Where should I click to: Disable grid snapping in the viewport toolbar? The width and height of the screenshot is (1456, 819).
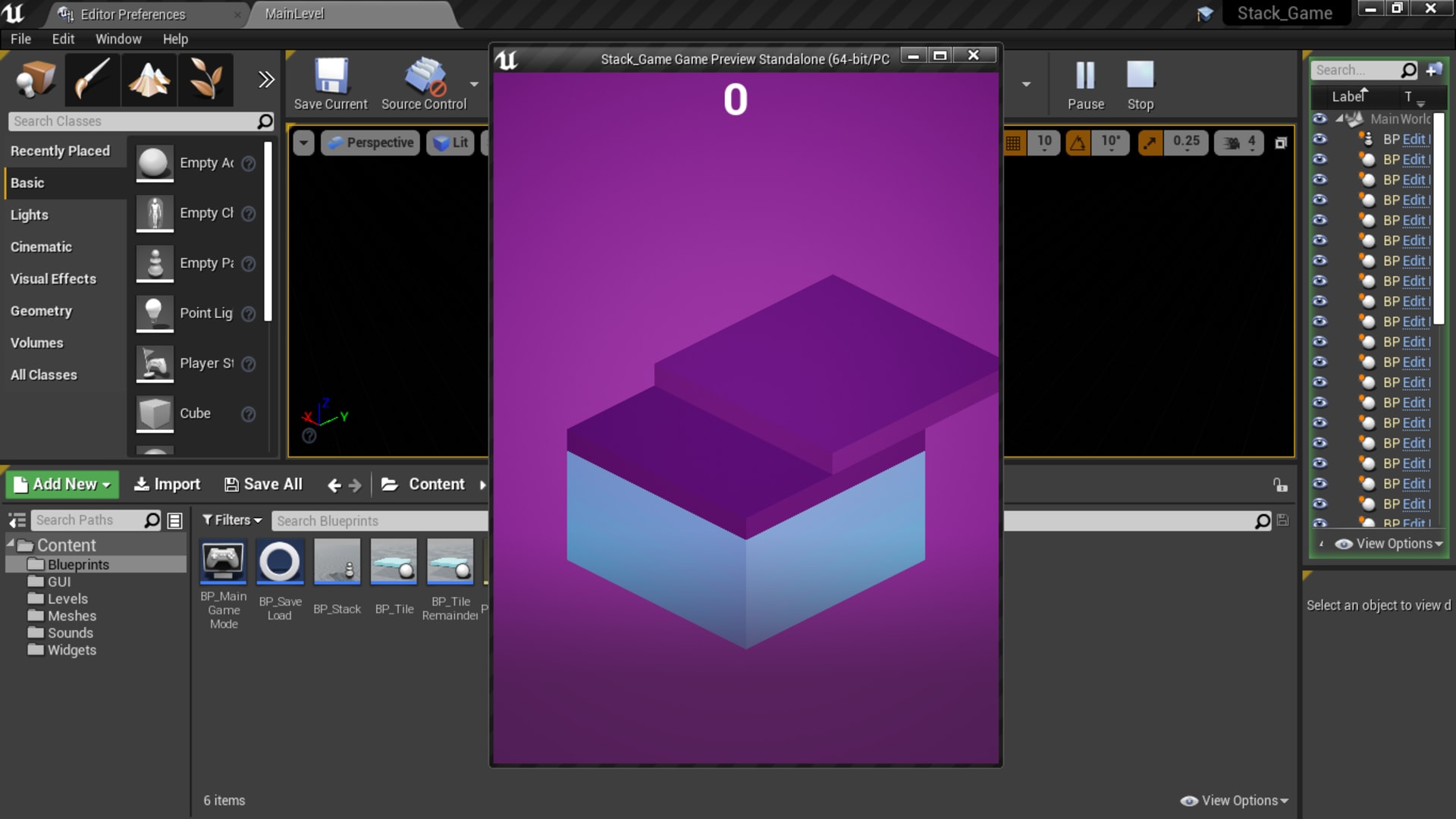pos(1014,142)
